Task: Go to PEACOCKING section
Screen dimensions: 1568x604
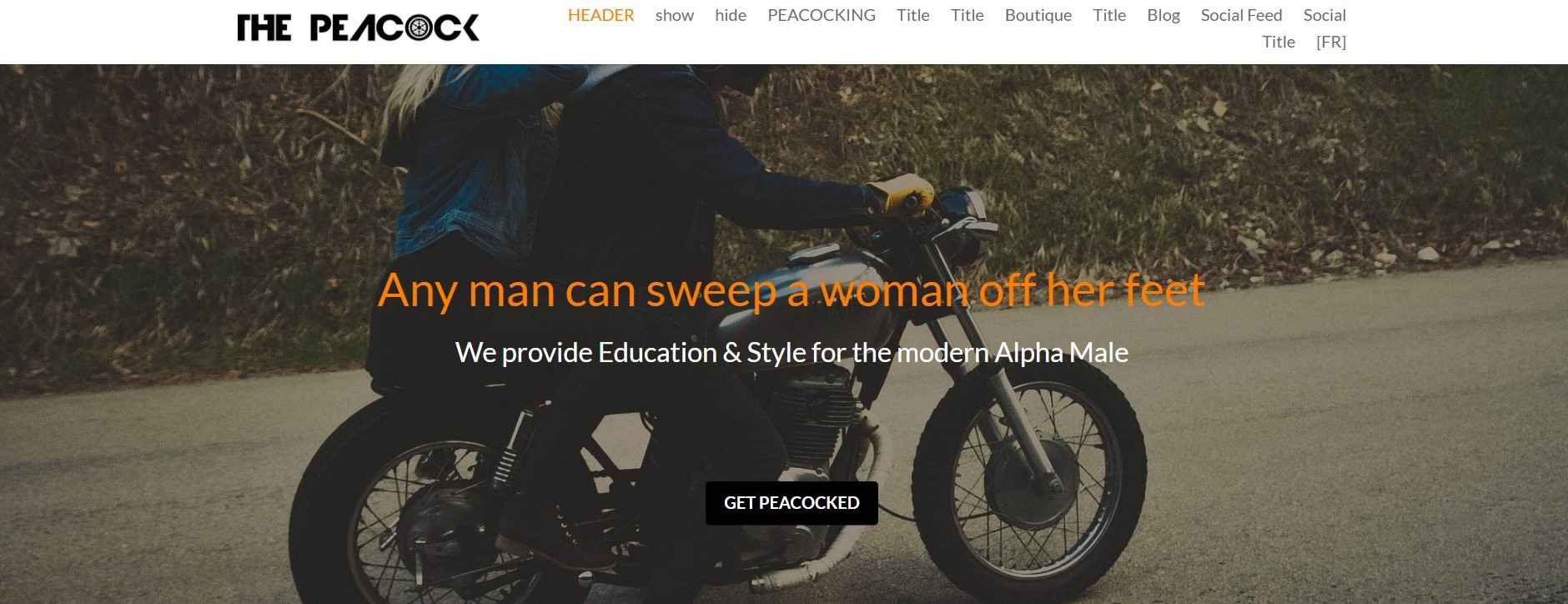Action: coord(822,15)
